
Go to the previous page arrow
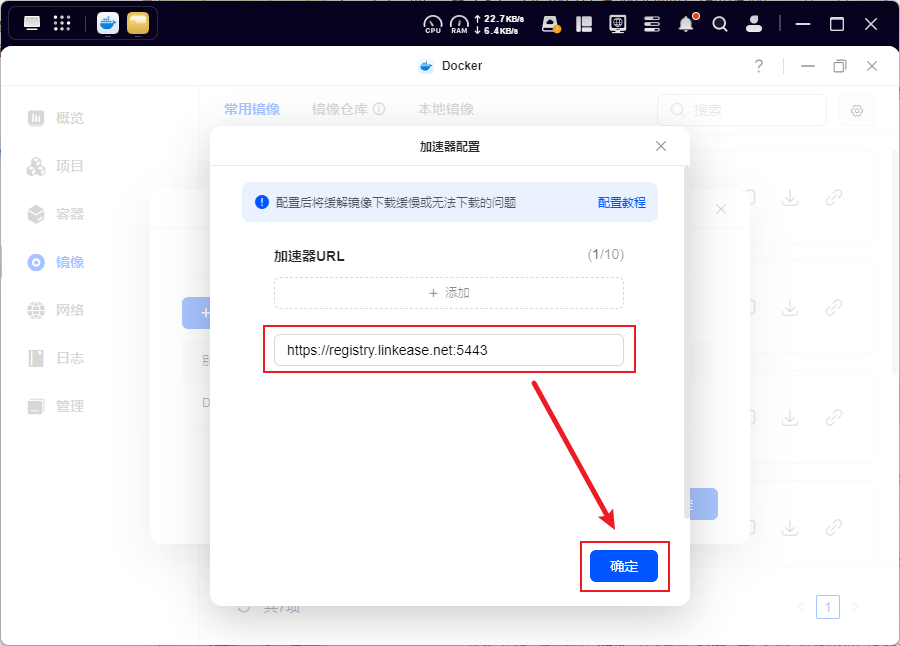(800, 607)
